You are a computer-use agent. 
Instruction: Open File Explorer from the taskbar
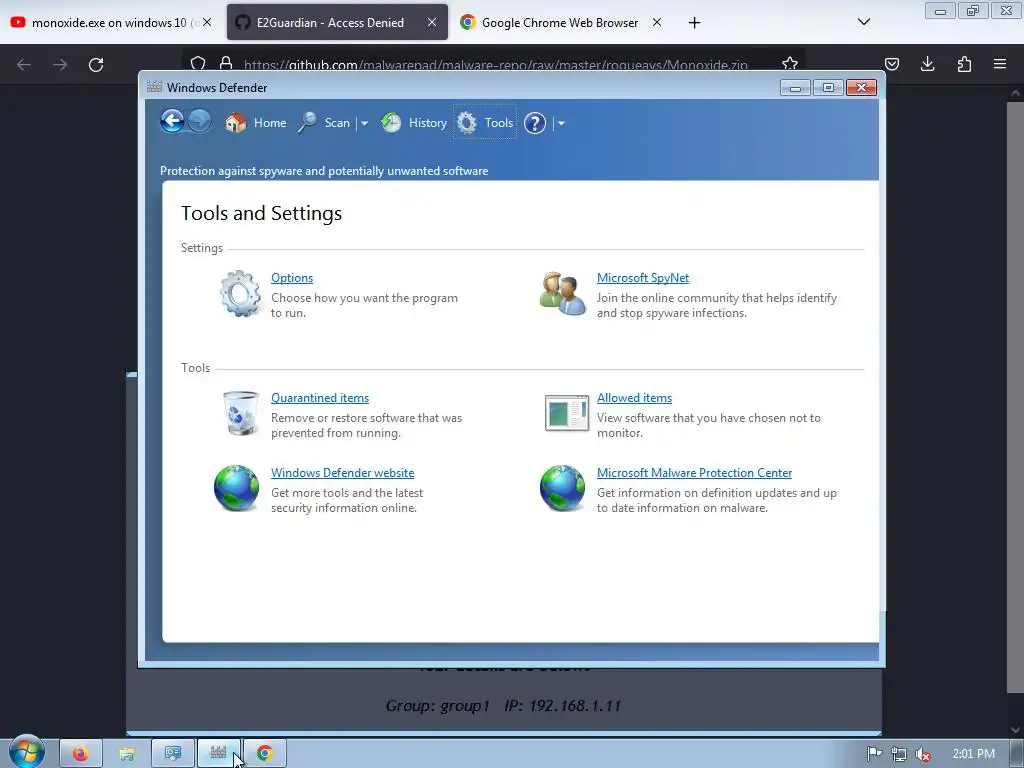pos(127,753)
